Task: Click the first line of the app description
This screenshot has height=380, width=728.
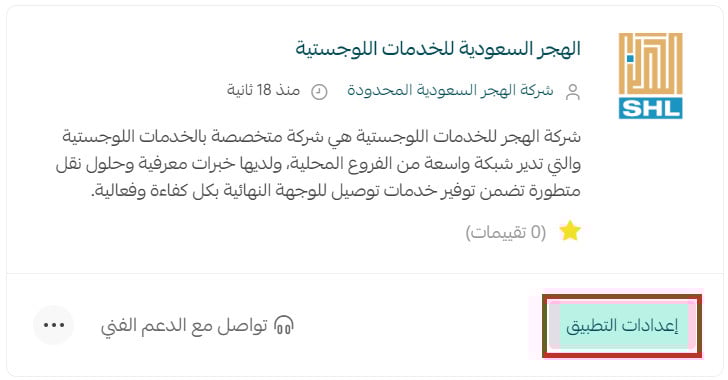Action: pyautogui.click(x=321, y=137)
